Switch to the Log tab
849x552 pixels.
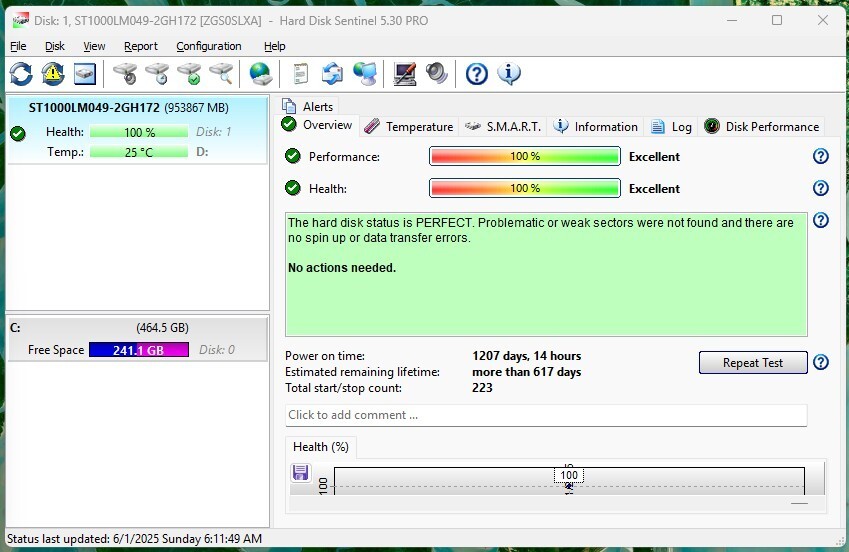[x=671, y=127]
